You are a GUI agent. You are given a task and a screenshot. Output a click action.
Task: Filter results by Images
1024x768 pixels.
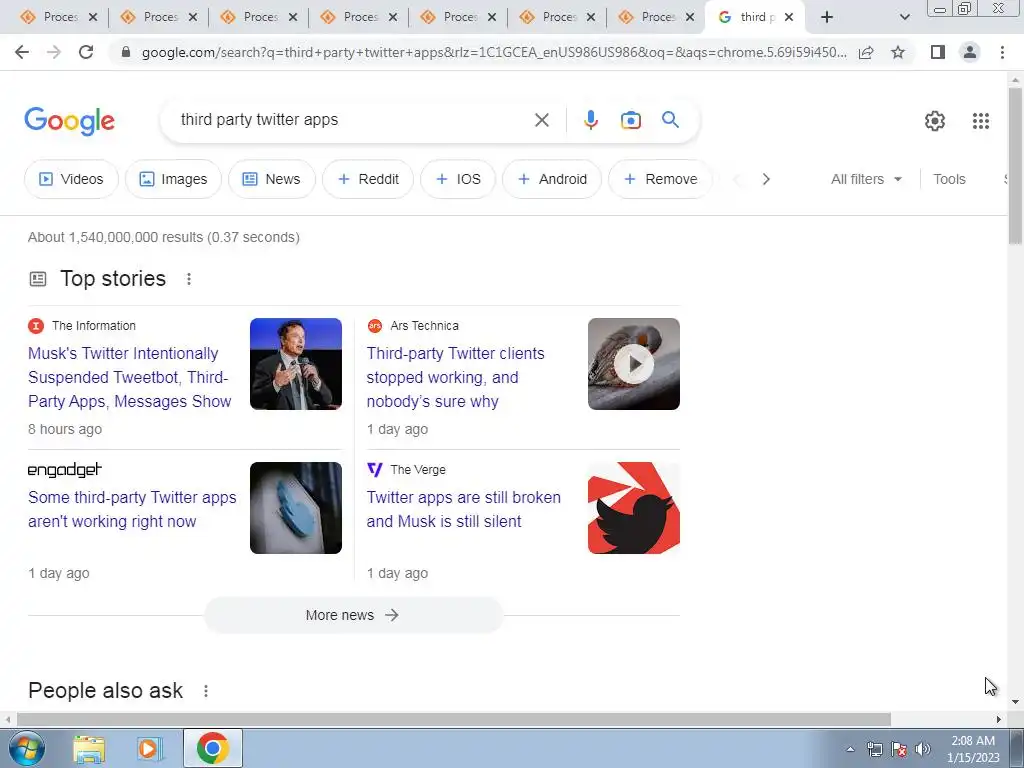(x=173, y=179)
